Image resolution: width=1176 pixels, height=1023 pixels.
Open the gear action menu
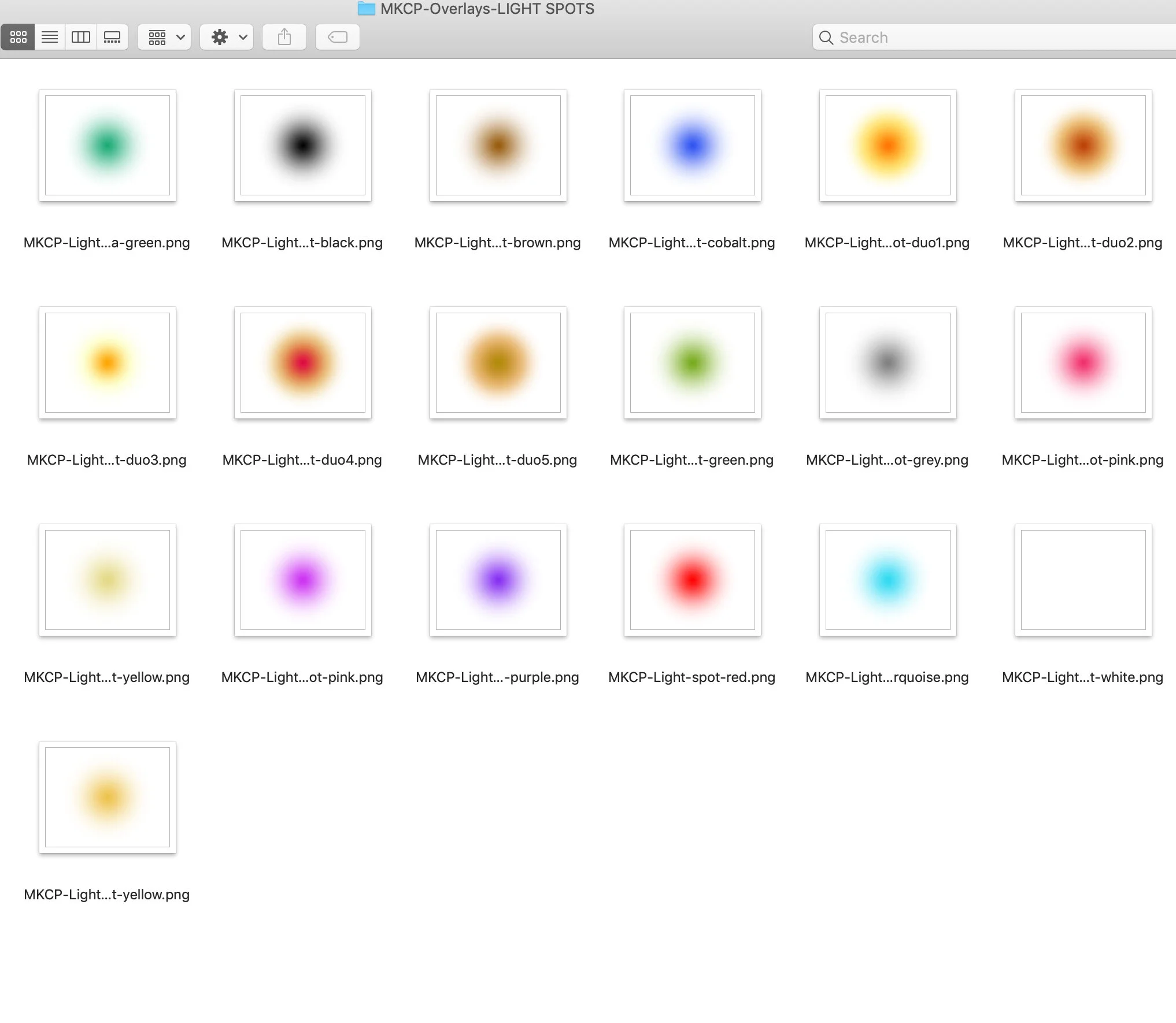pyautogui.click(x=220, y=38)
